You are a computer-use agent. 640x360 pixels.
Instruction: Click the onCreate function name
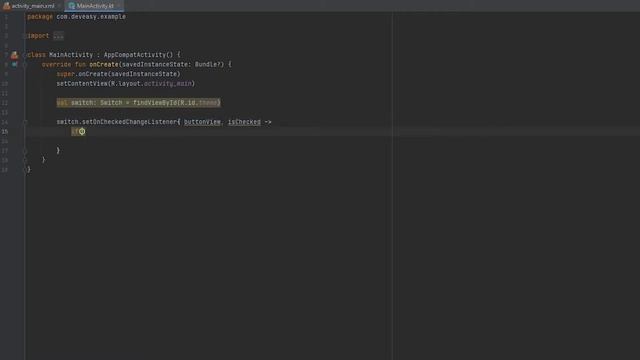click(104, 64)
